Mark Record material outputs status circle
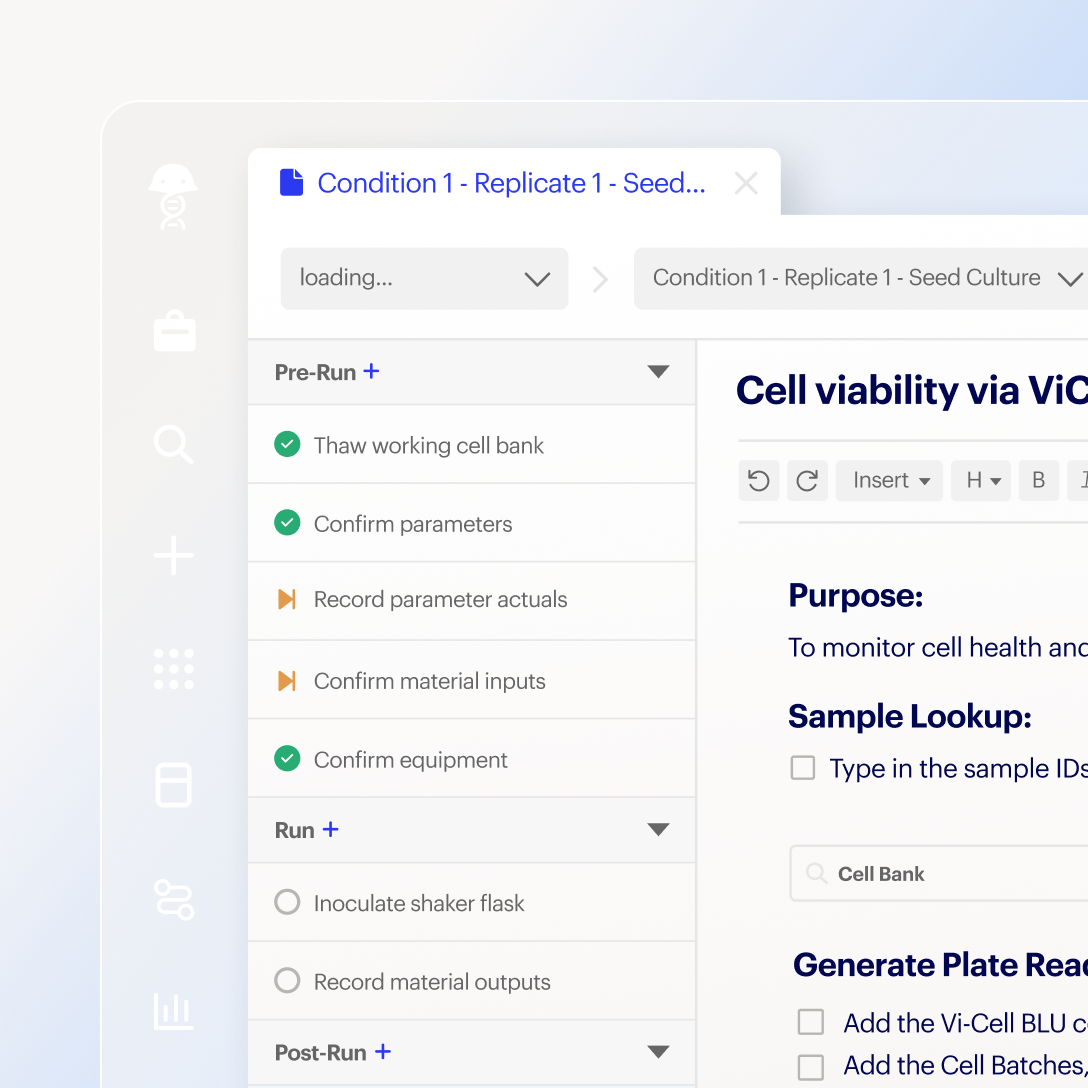The image size is (1088, 1088). (x=287, y=980)
